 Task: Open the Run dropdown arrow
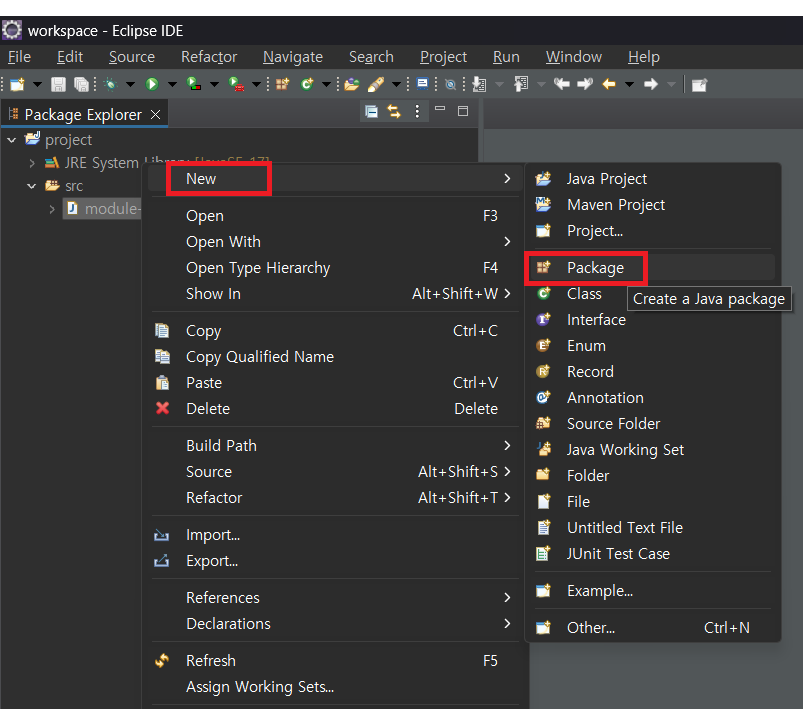click(172, 85)
